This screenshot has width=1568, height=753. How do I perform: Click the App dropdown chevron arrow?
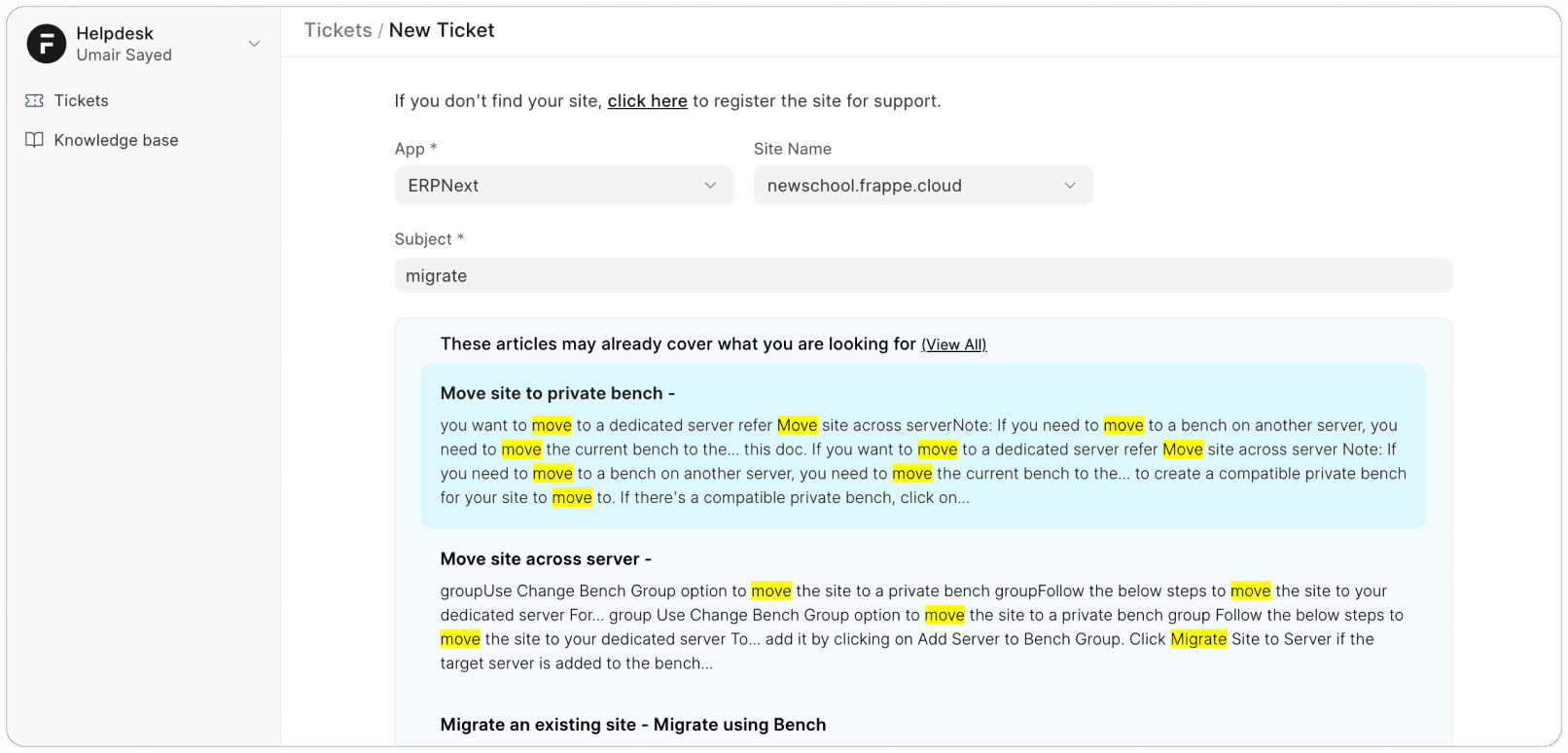click(x=711, y=185)
